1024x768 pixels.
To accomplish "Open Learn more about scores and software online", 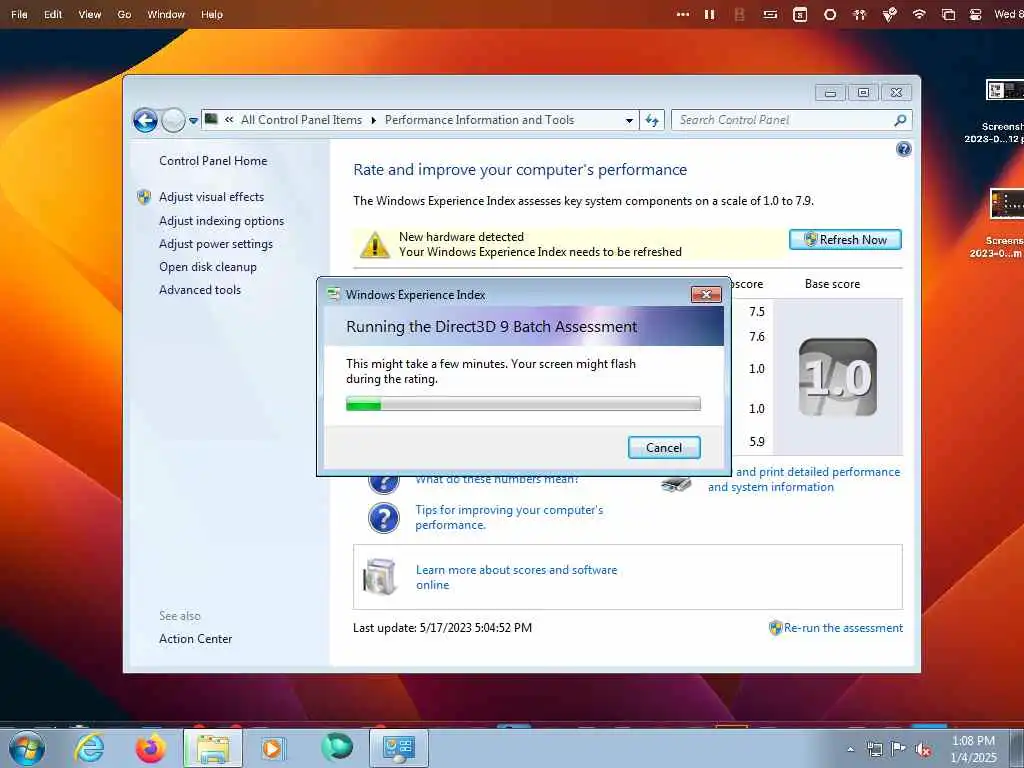I will [x=516, y=577].
